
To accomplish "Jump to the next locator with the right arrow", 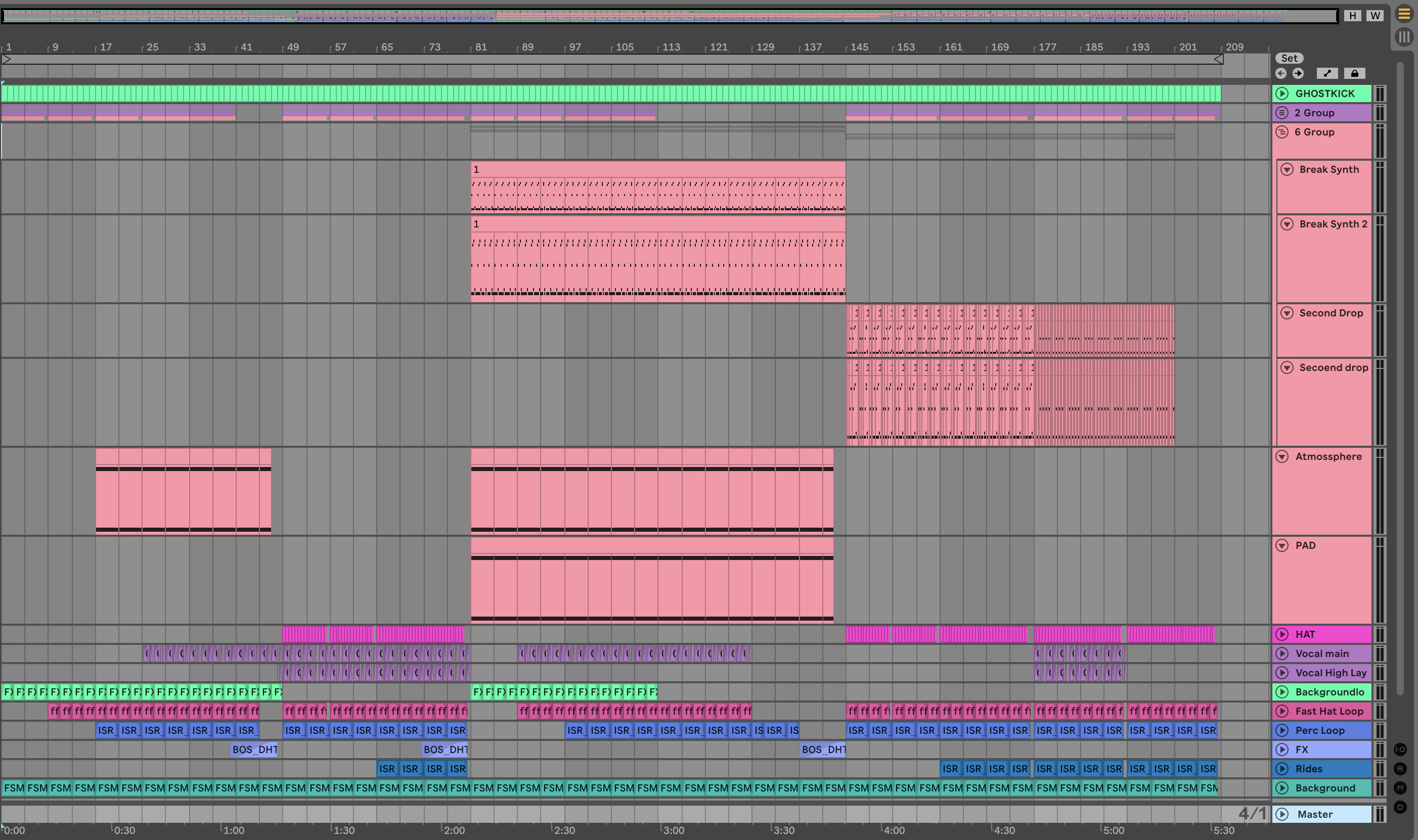I will coord(1298,74).
